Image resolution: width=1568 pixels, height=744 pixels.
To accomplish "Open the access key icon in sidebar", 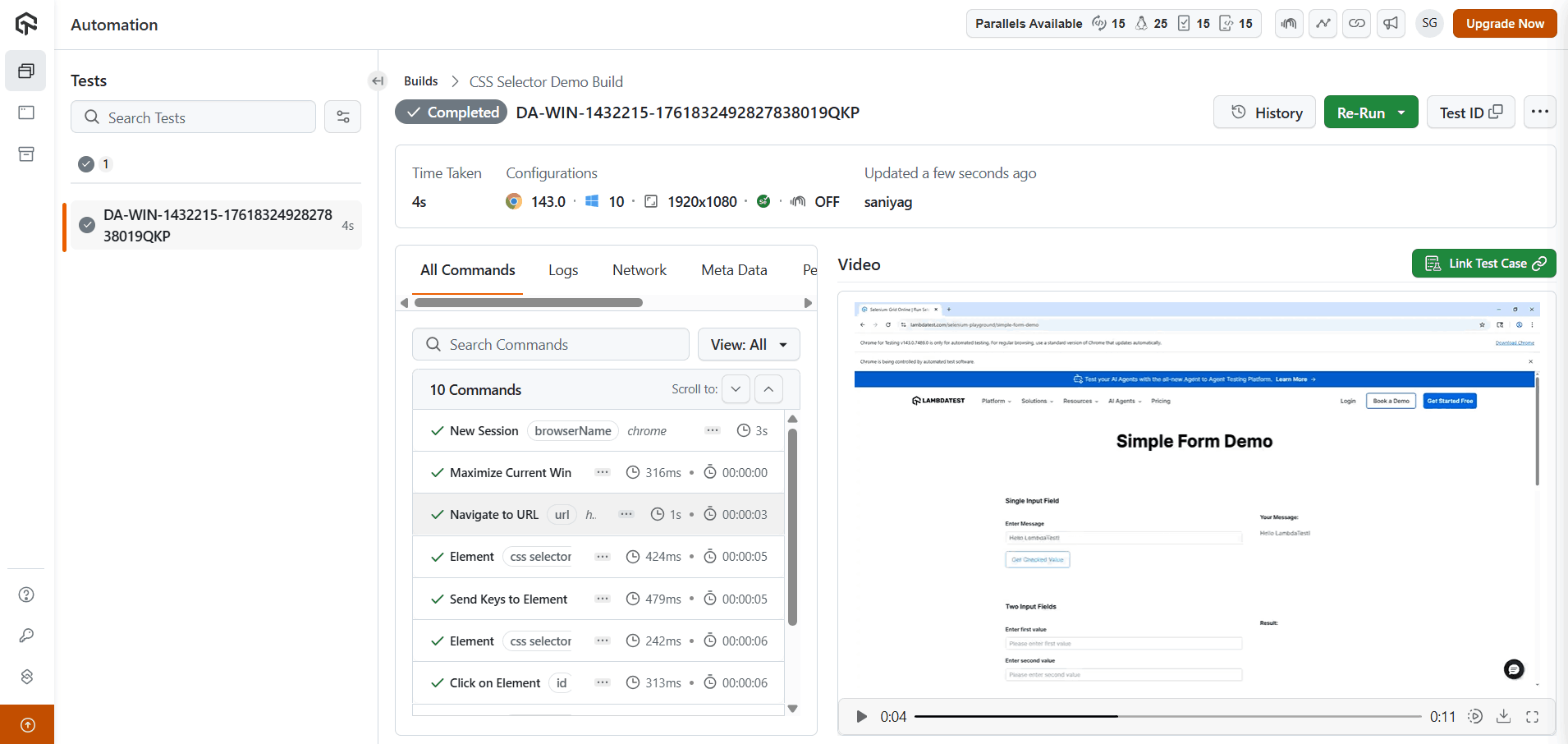I will coord(26,636).
